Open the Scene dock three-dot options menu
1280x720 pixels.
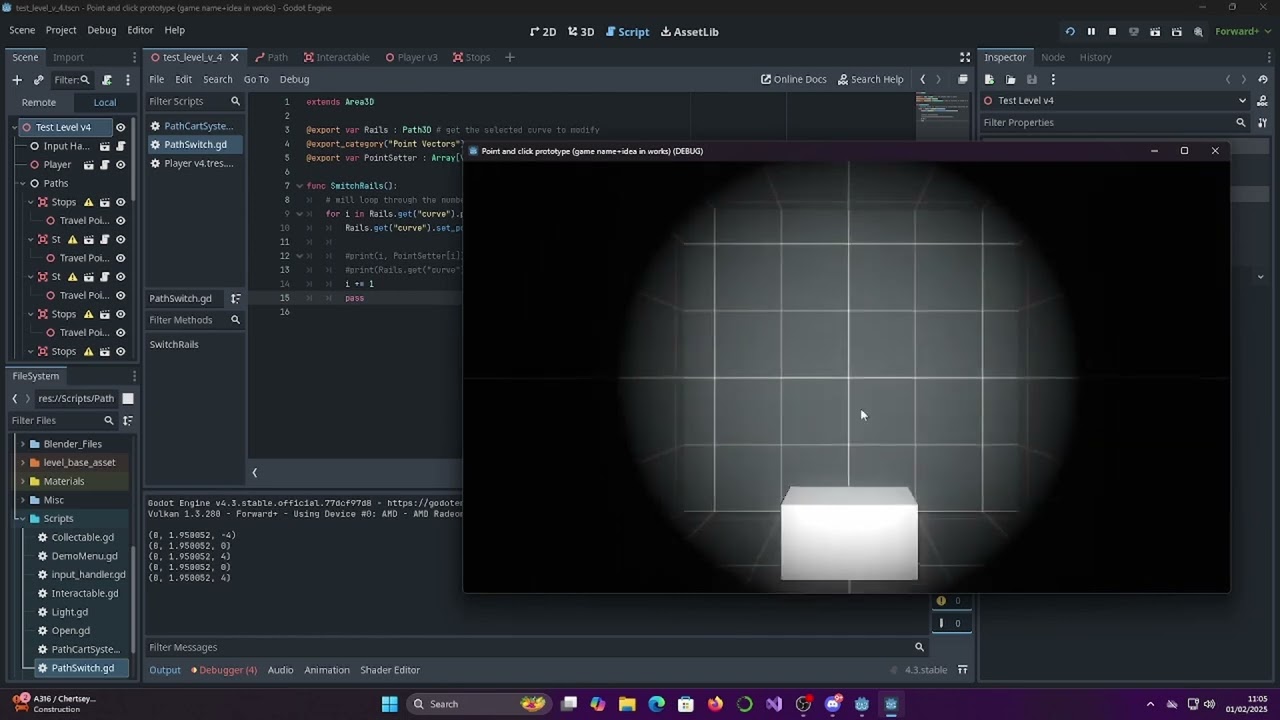(128, 80)
